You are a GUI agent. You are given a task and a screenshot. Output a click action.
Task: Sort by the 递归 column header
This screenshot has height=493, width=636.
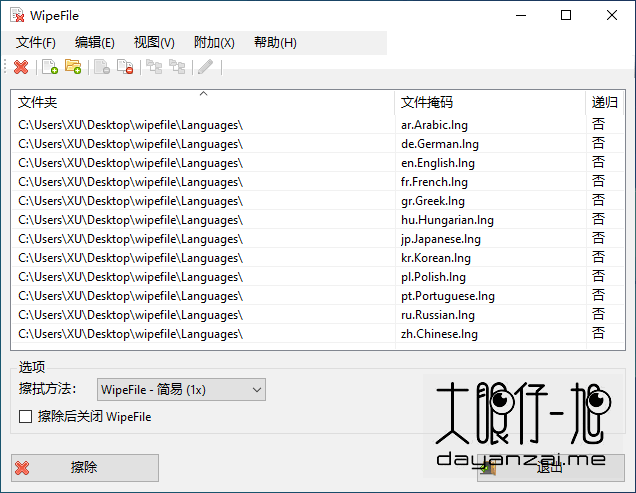coord(605,102)
